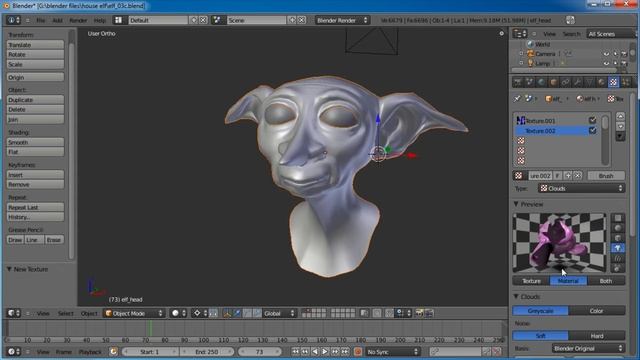
Task: Toggle Camera visibility eye in outliner
Action: [x=606, y=54]
